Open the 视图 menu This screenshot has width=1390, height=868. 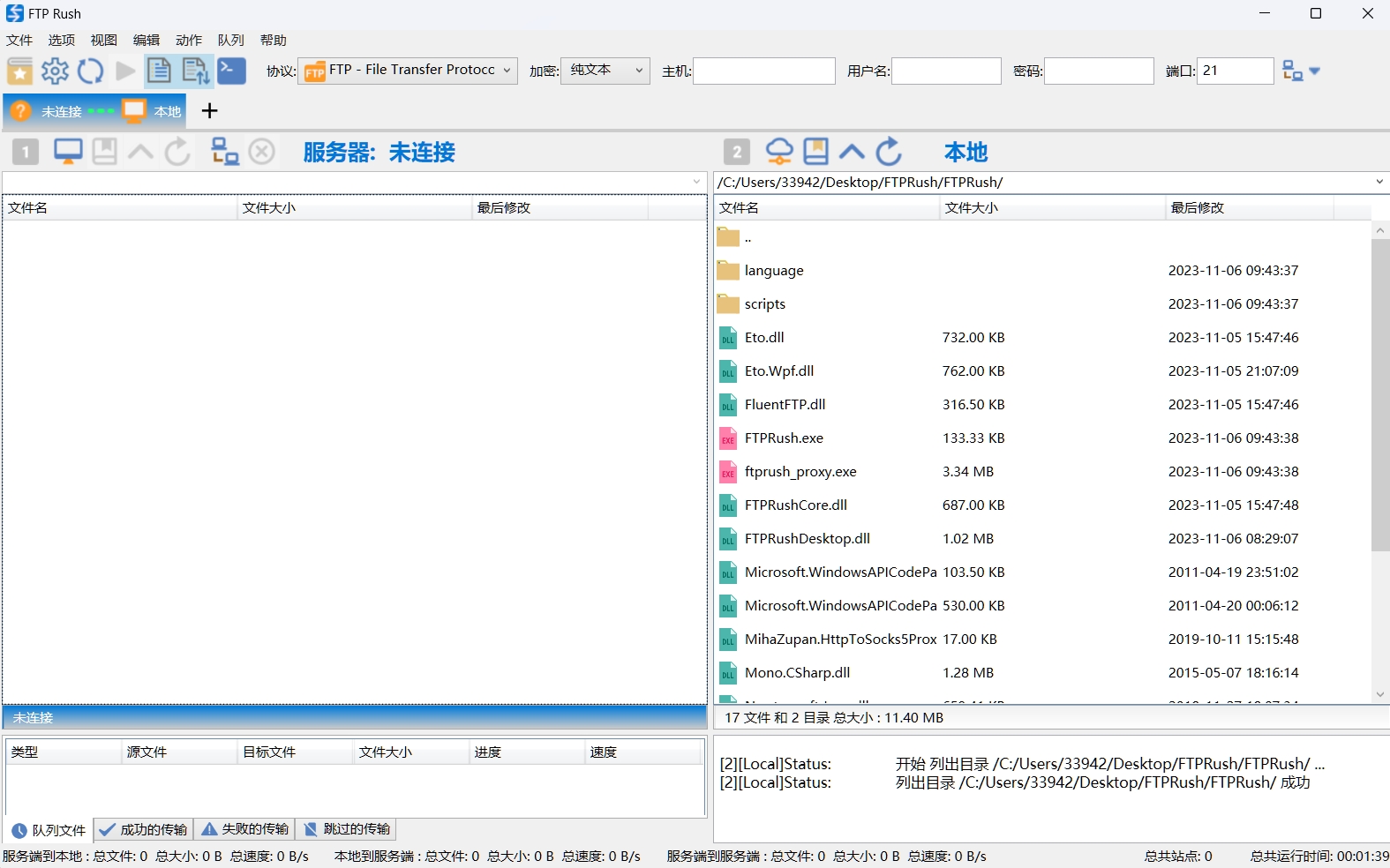[x=104, y=41]
